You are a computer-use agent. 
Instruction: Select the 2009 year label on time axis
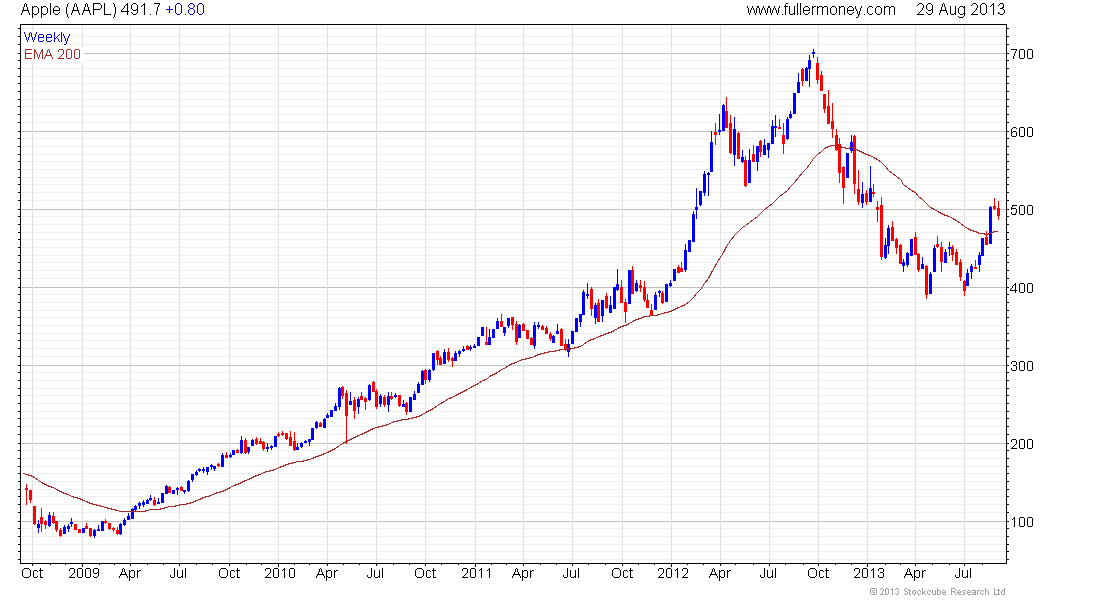(x=83, y=573)
